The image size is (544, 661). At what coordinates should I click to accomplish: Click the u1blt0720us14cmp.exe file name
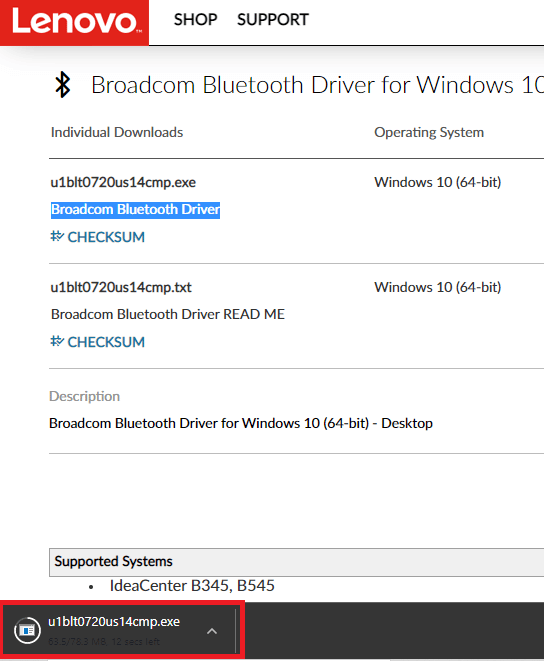(x=123, y=183)
